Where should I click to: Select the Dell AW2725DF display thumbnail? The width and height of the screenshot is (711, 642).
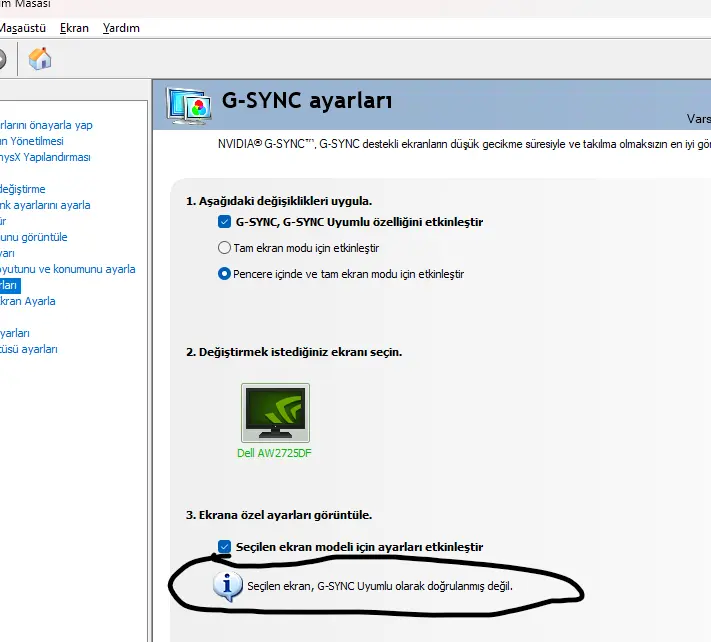(275, 413)
